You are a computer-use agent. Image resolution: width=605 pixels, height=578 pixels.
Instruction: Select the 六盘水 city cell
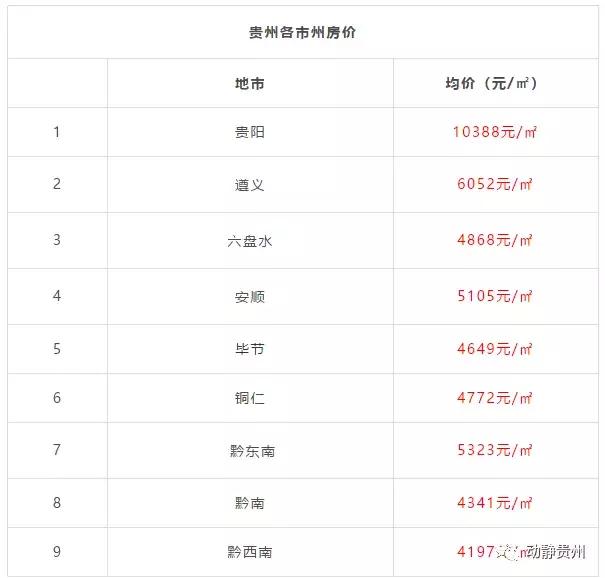[x=250, y=240]
